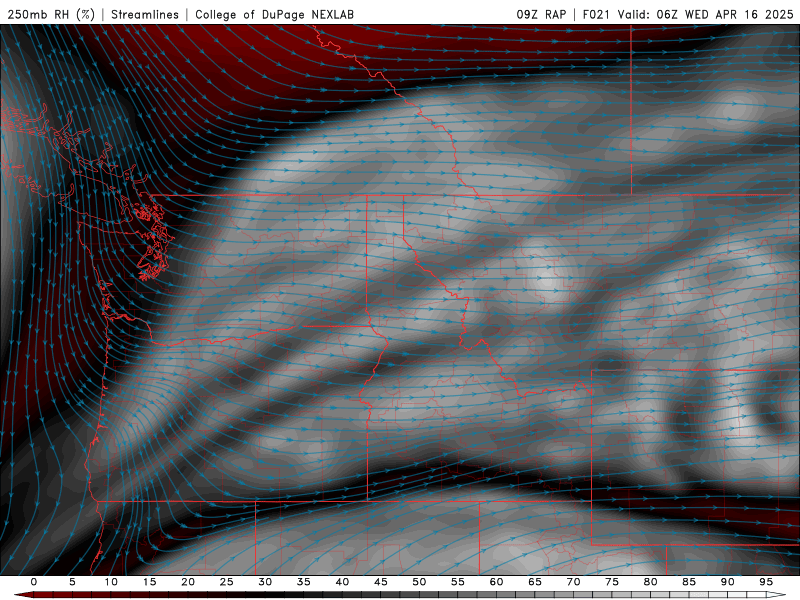
Task: Click the colorbar label '20'
Action: click(x=188, y=582)
